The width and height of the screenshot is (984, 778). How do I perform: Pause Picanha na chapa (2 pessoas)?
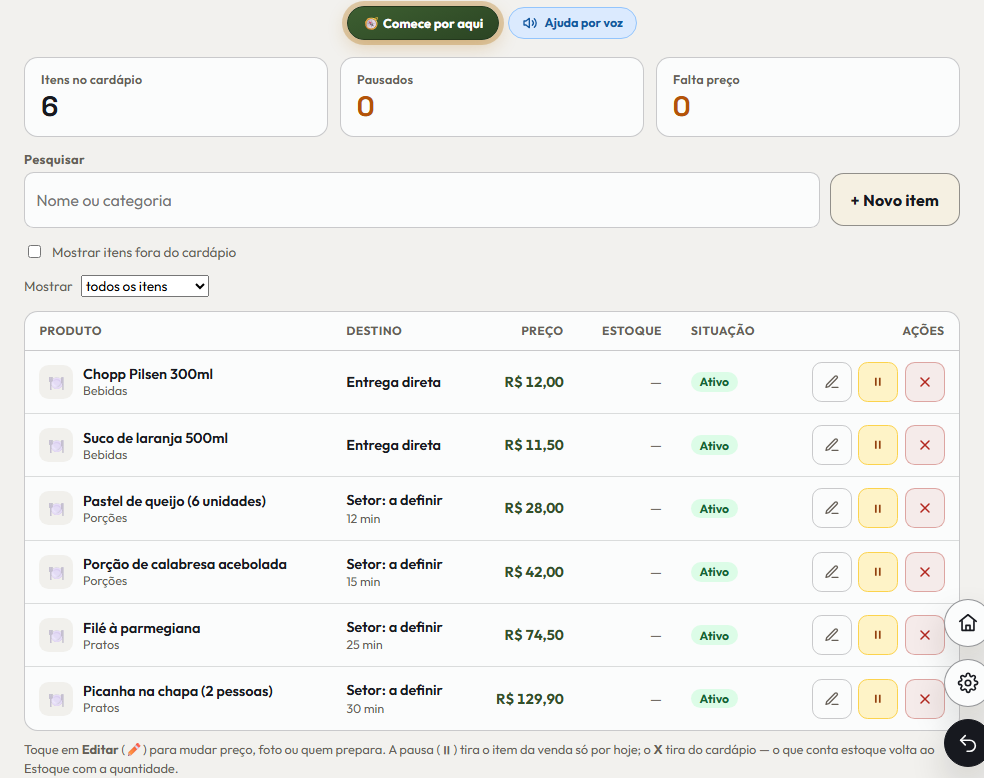pyautogui.click(x=878, y=699)
